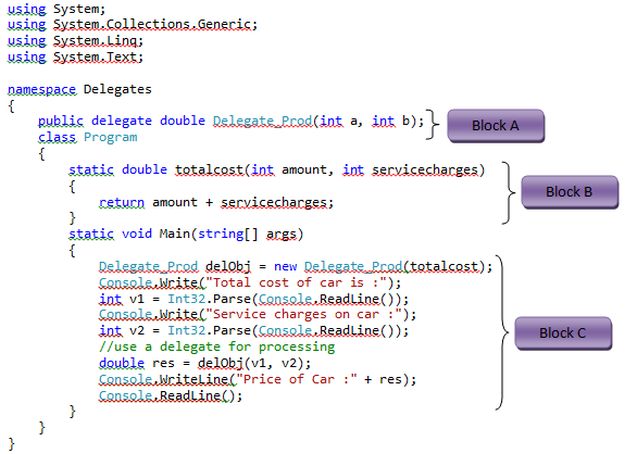Click 'double res = delObj(v1, v2);' line
The height and width of the screenshot is (454, 625).
pyautogui.click(x=205, y=364)
